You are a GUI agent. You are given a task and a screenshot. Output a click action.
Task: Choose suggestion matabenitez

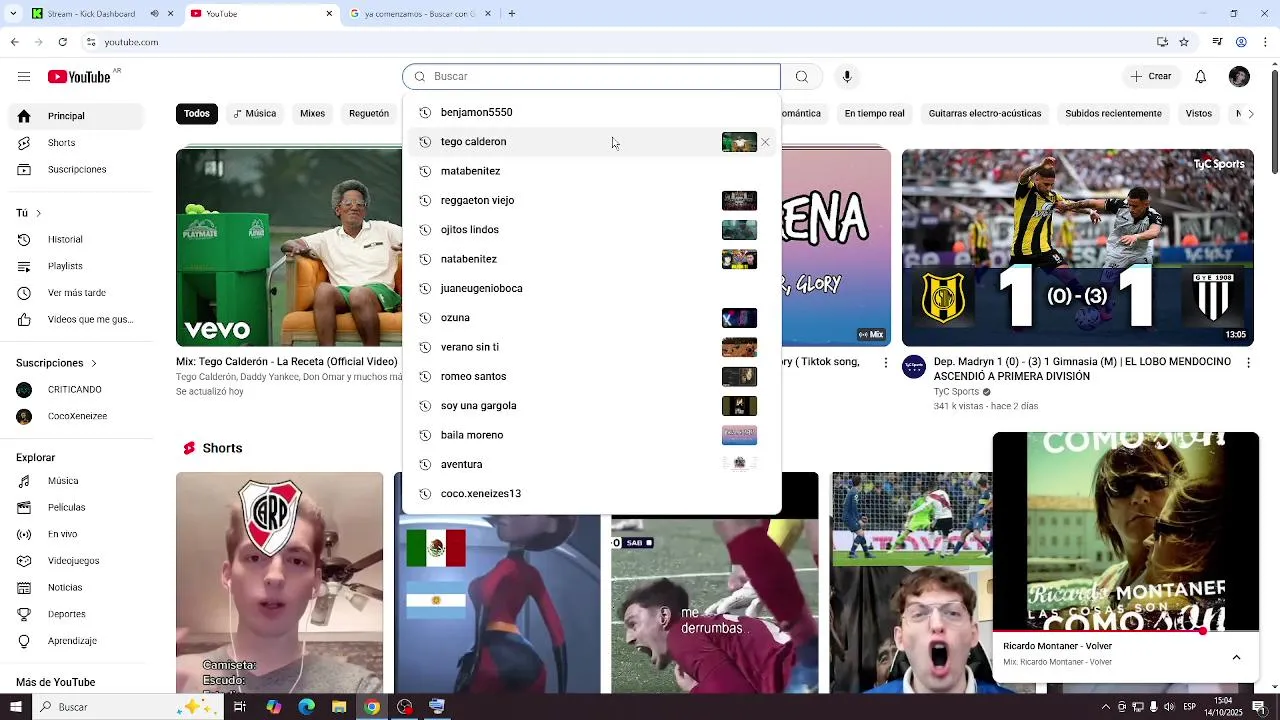coord(591,171)
